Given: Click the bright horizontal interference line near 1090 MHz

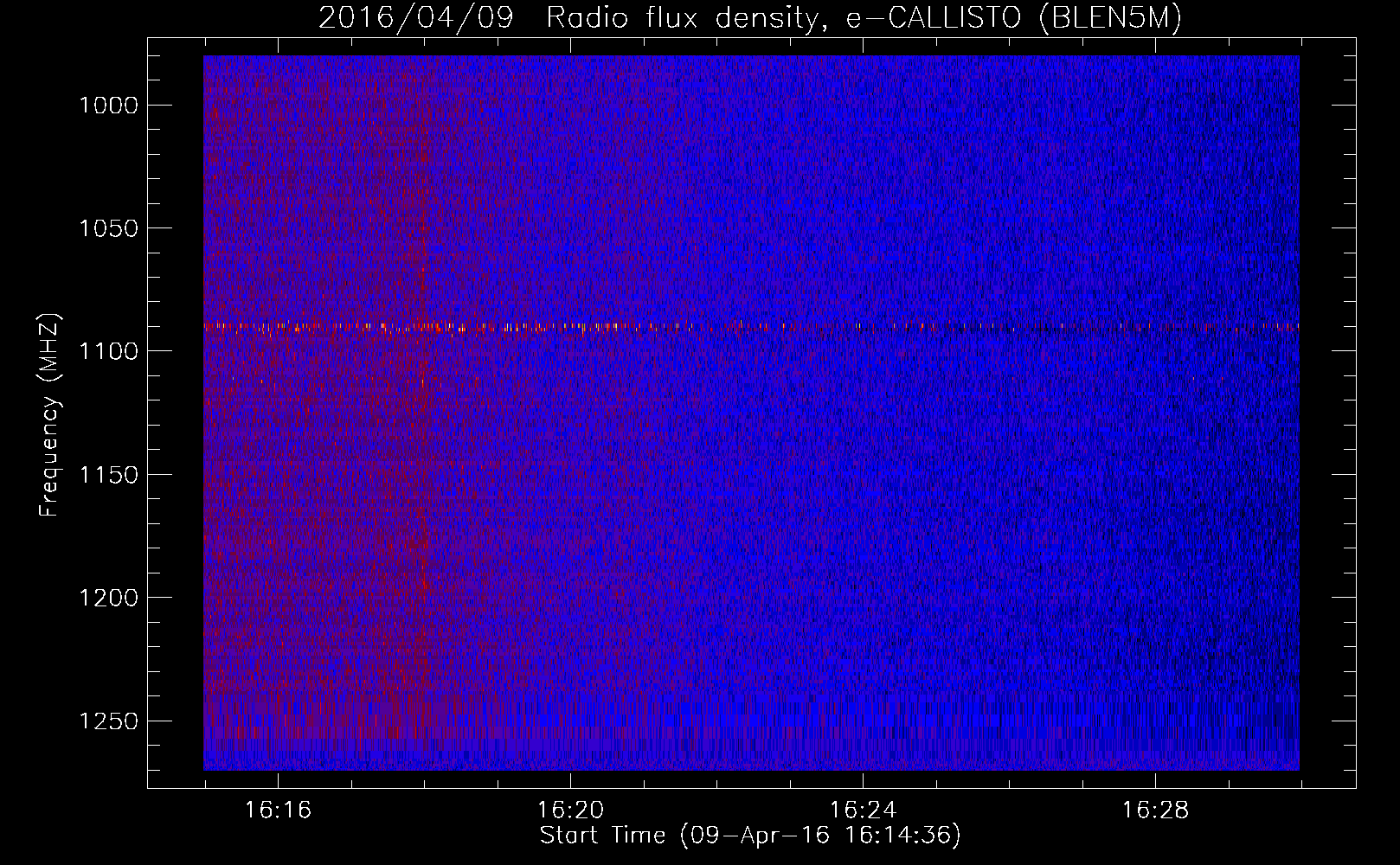Looking at the screenshot, I should pyautogui.click(x=751, y=327).
